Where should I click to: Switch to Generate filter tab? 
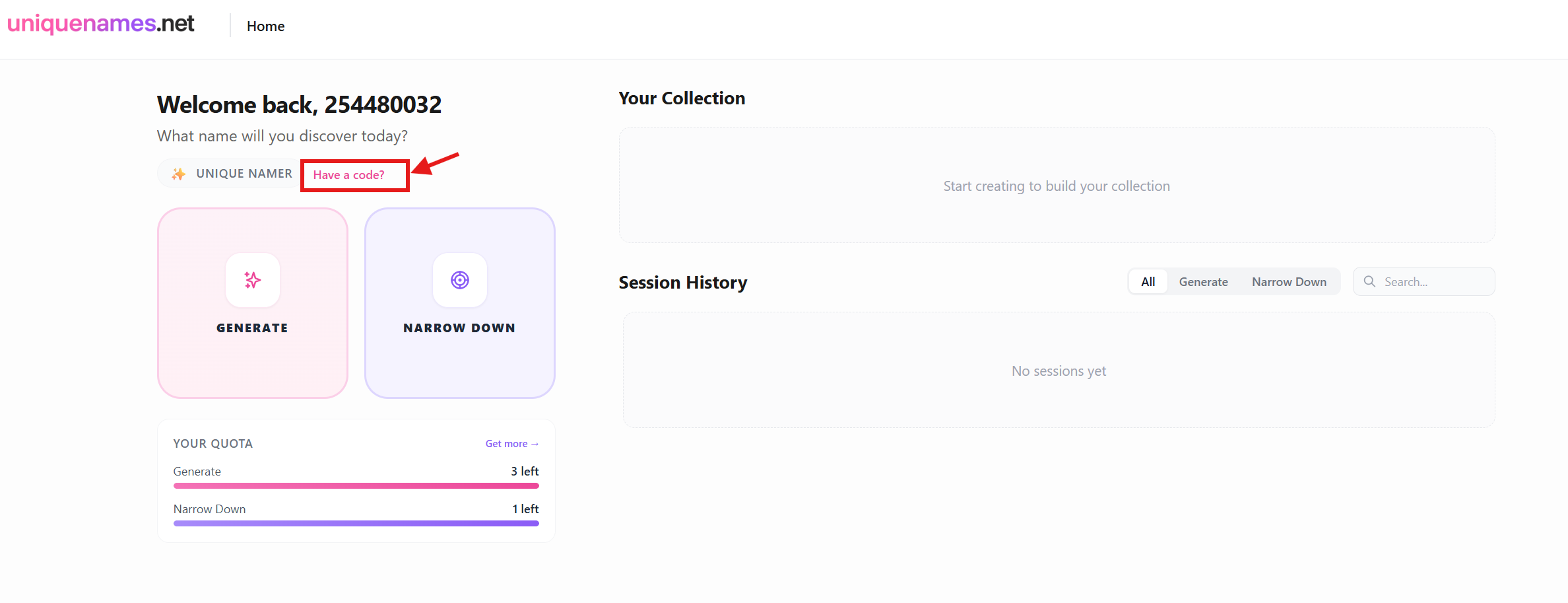1203,282
